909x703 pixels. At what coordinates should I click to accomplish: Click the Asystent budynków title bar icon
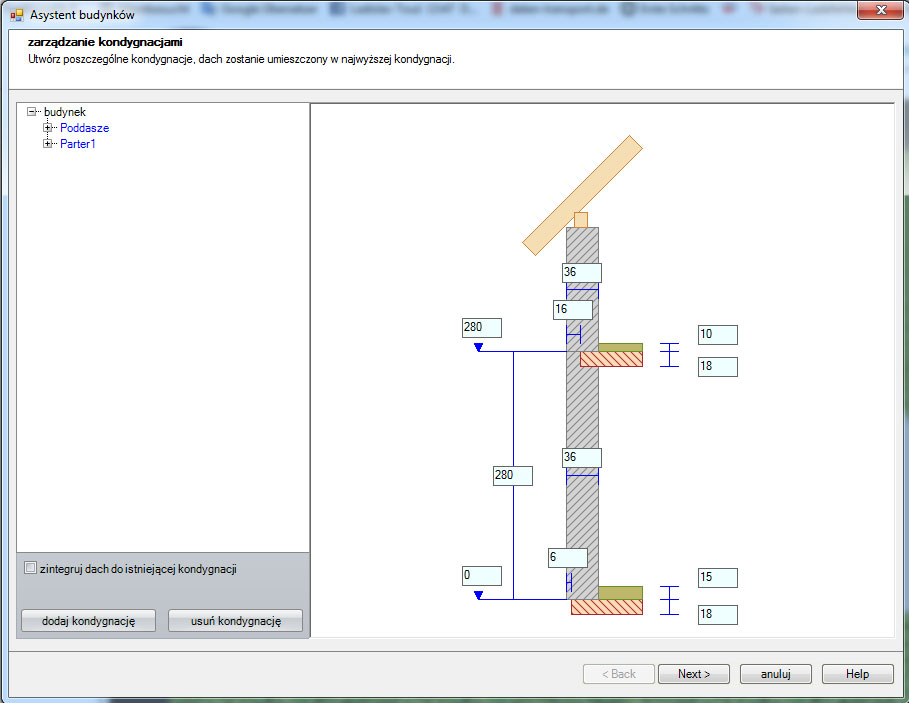(16, 15)
